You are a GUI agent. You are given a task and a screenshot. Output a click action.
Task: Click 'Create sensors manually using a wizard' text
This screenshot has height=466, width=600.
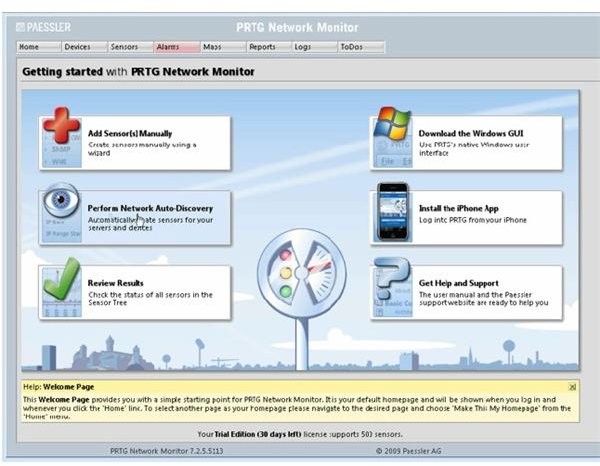pyautogui.click(x=142, y=149)
